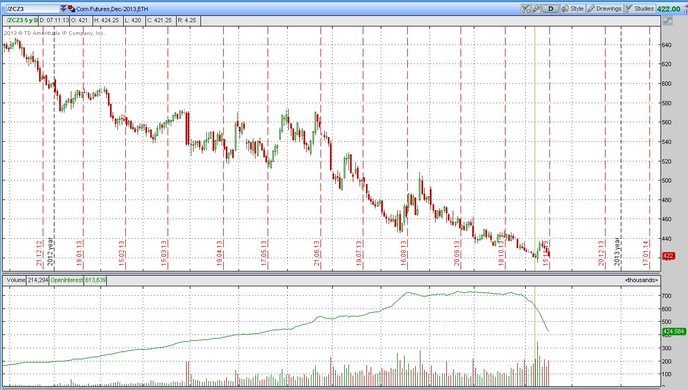Click the pencil-pin tool icon beside scissors
The height and width of the screenshot is (390, 688).
pyautogui.click(x=536, y=8)
